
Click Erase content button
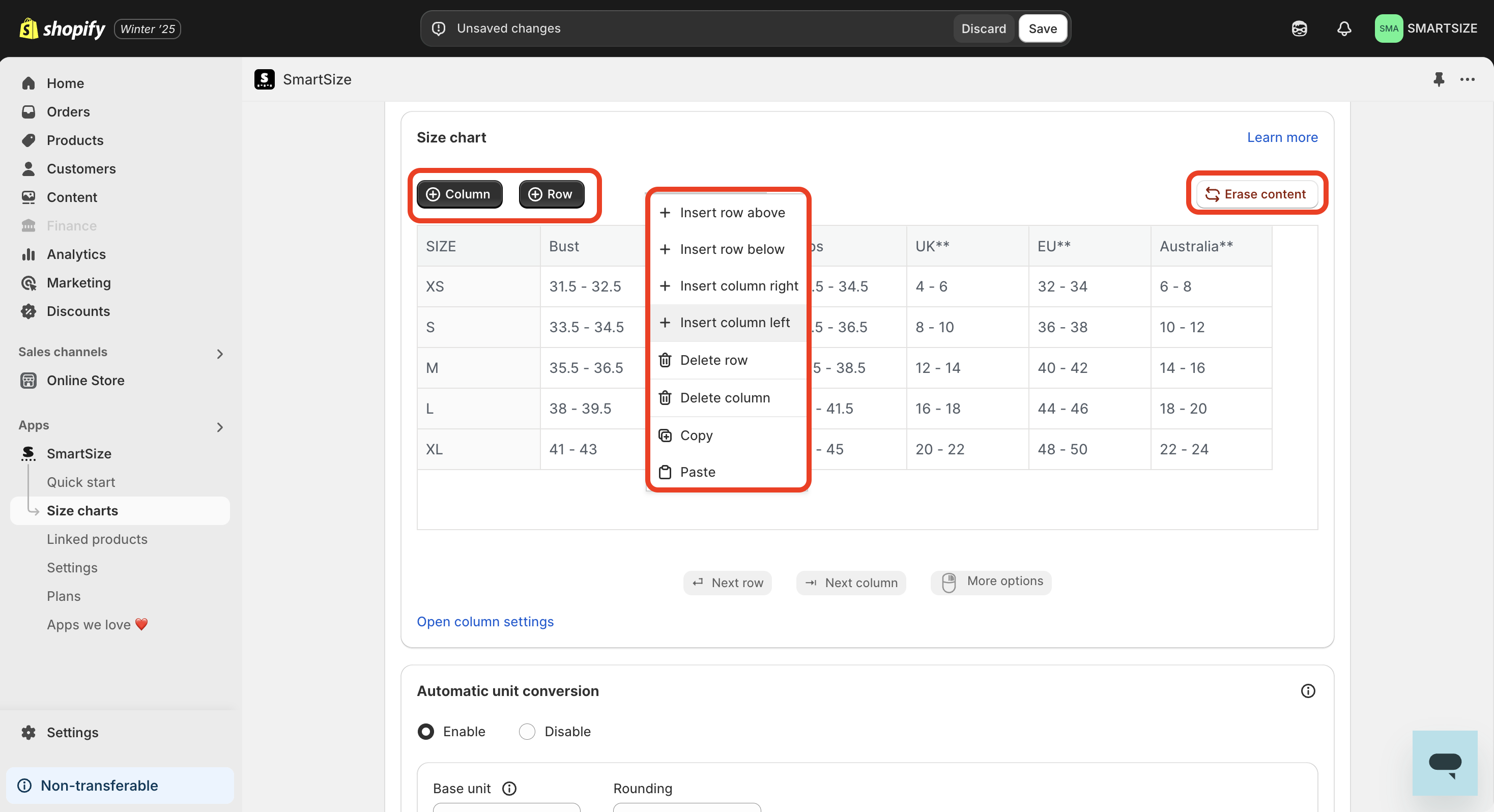(x=1256, y=194)
